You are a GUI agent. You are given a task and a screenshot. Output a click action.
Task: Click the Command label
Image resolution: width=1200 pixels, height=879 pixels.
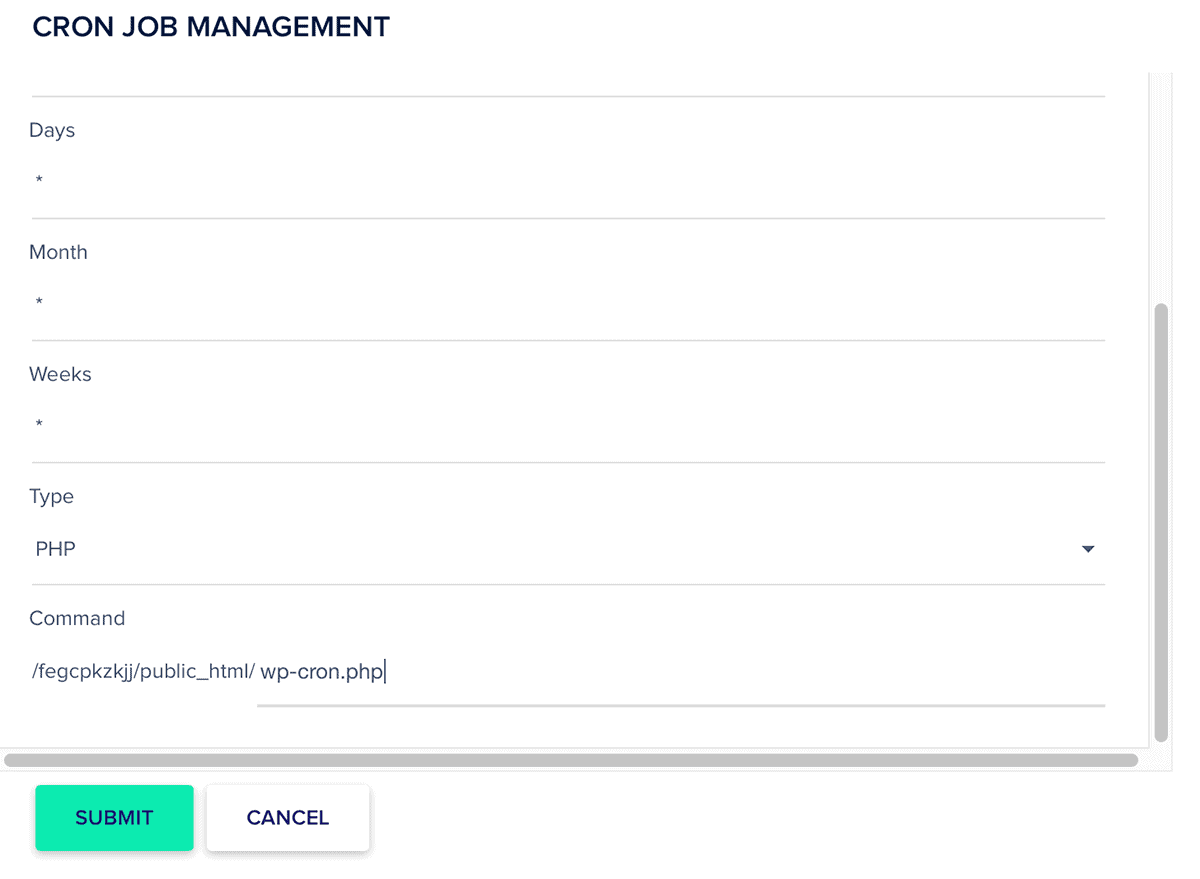(x=77, y=619)
